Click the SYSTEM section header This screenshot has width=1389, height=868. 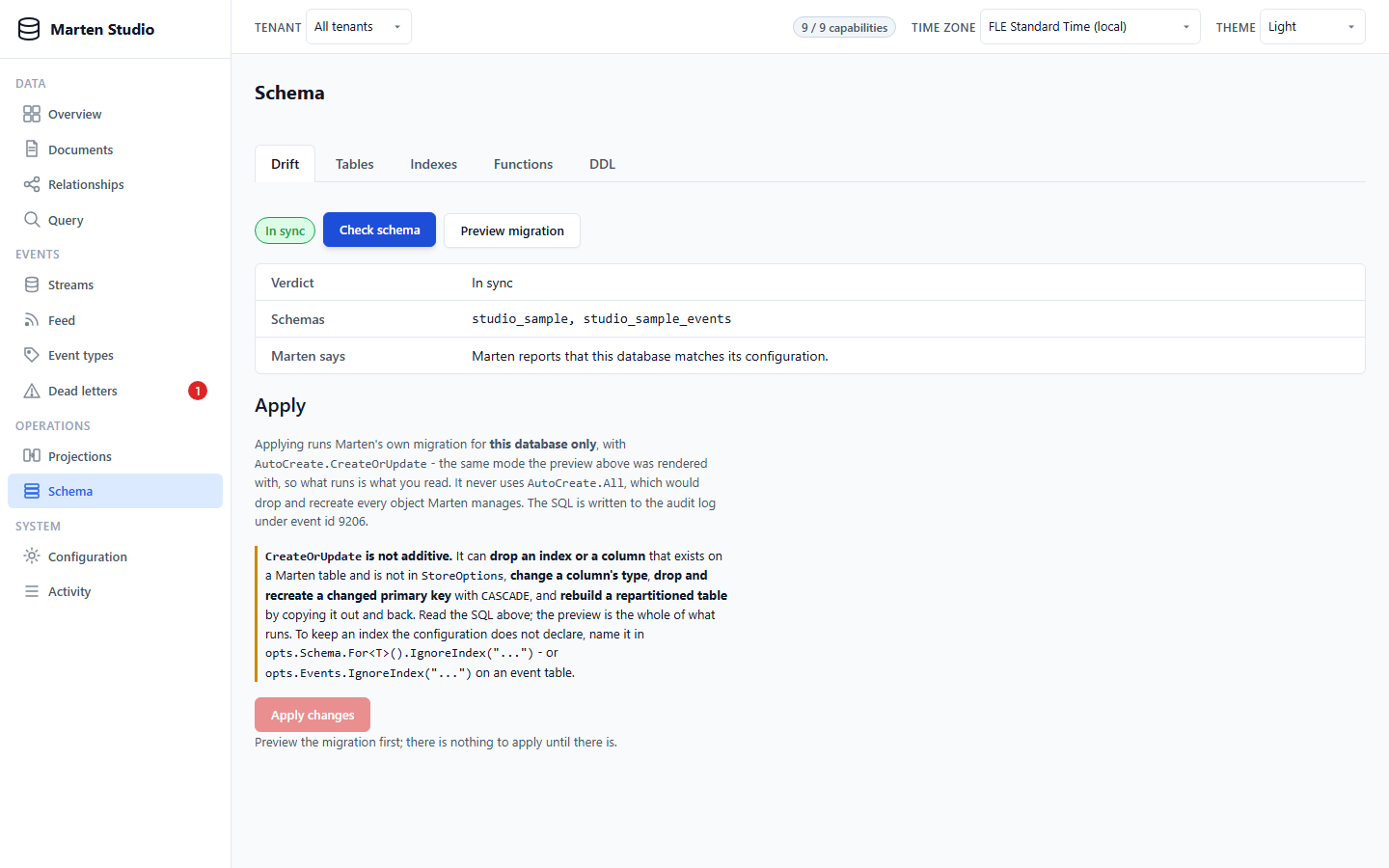pos(39,526)
